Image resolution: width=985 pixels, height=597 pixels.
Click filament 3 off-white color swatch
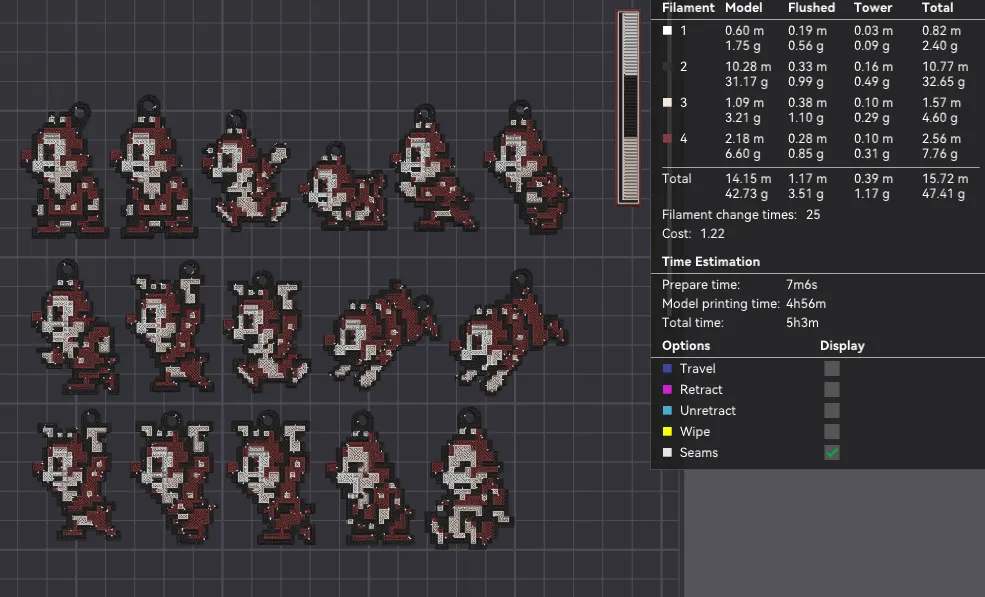point(667,102)
